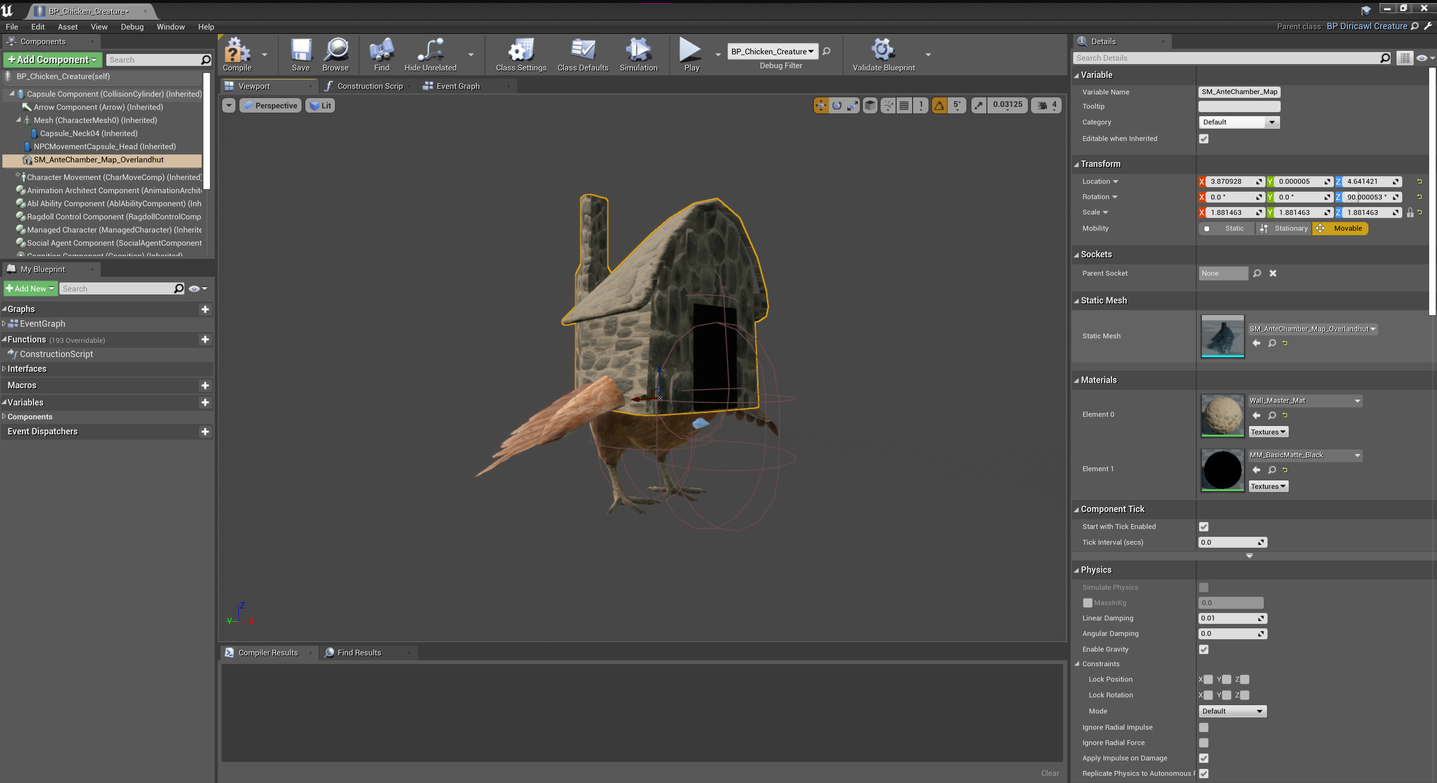
Task: Toggle Editable when Inherited checkbox
Action: point(1203,139)
